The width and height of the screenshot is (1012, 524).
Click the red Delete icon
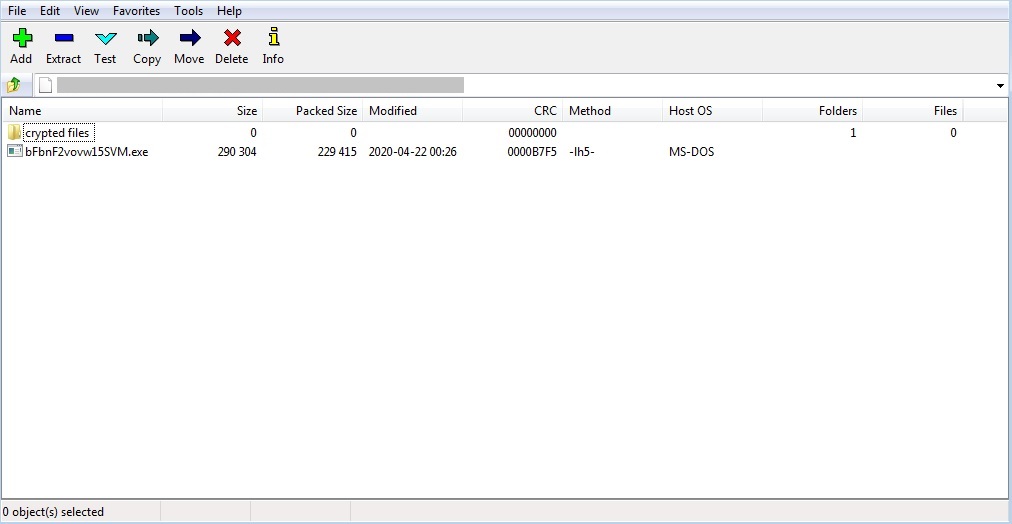(231, 39)
